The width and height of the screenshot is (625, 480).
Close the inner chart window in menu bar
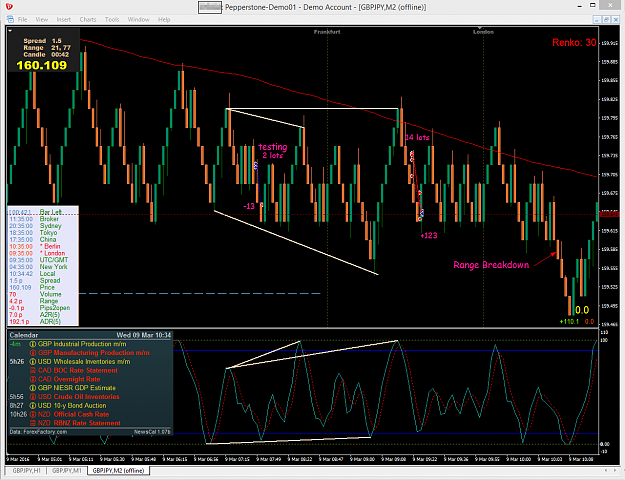(x=615, y=20)
